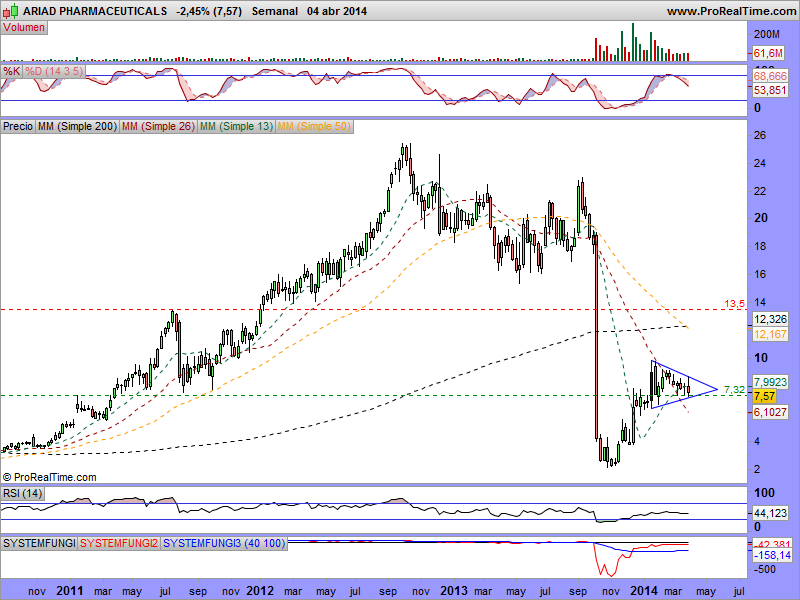The image size is (800, 600).
Task: Click the current price tag 7,57
Action: click(x=764, y=396)
